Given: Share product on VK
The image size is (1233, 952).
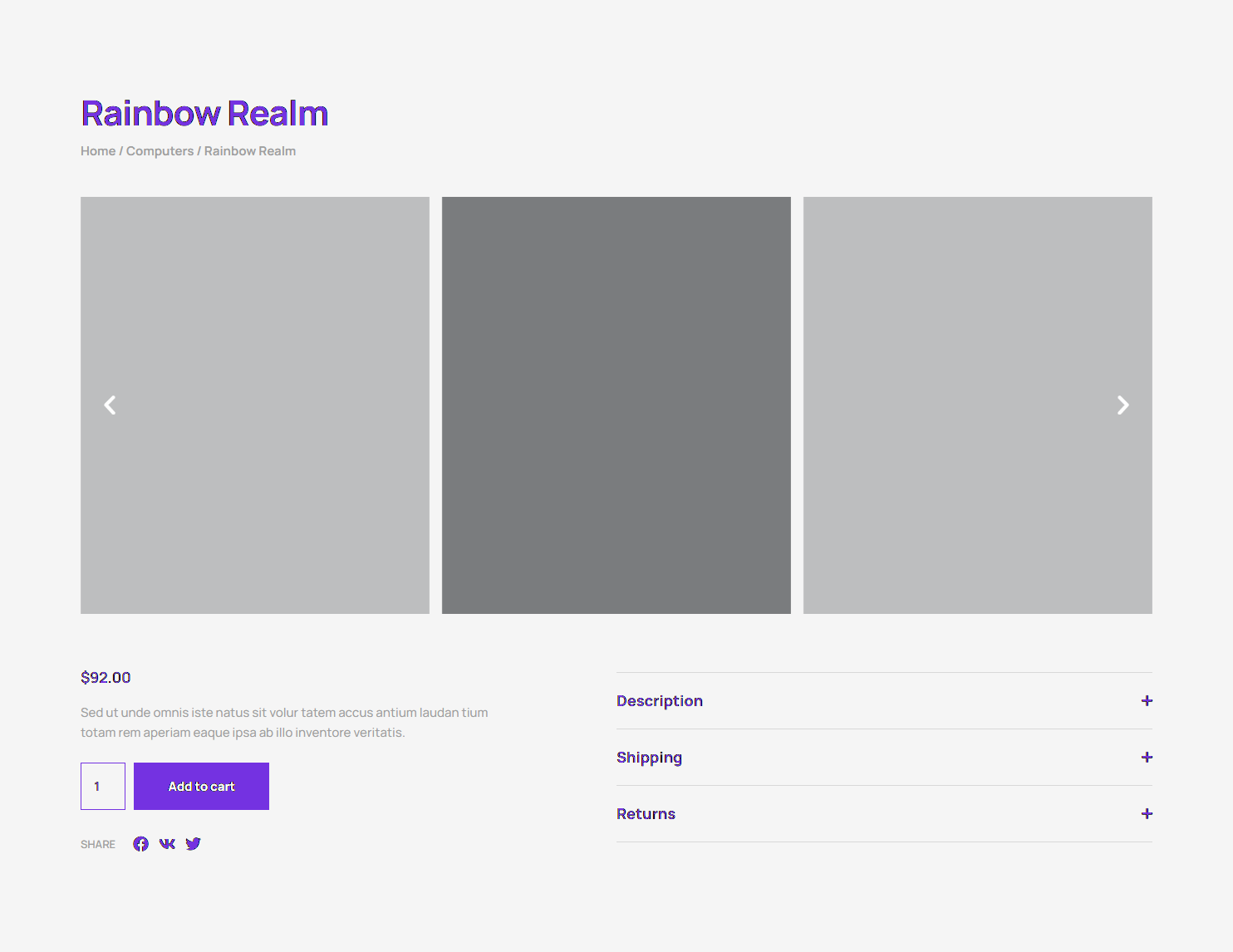Looking at the screenshot, I should tap(167, 844).
